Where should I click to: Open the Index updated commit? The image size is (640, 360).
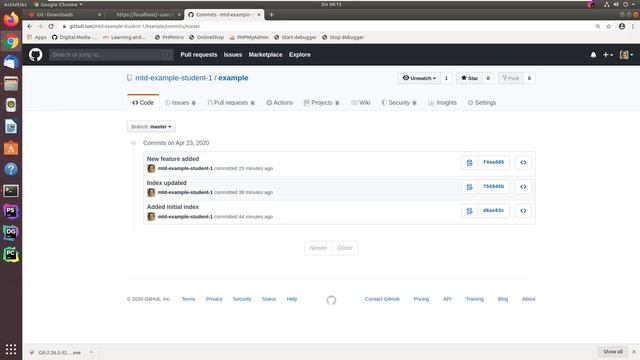[167, 183]
